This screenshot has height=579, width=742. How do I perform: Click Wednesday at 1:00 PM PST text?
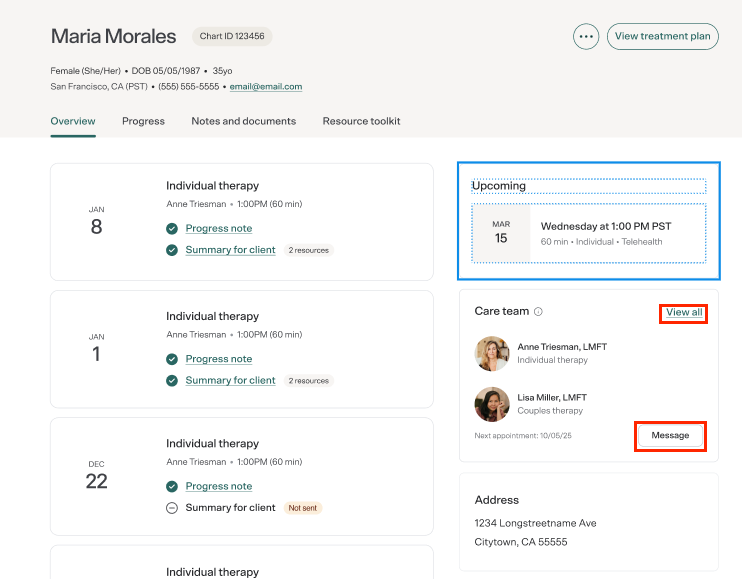coord(606,226)
